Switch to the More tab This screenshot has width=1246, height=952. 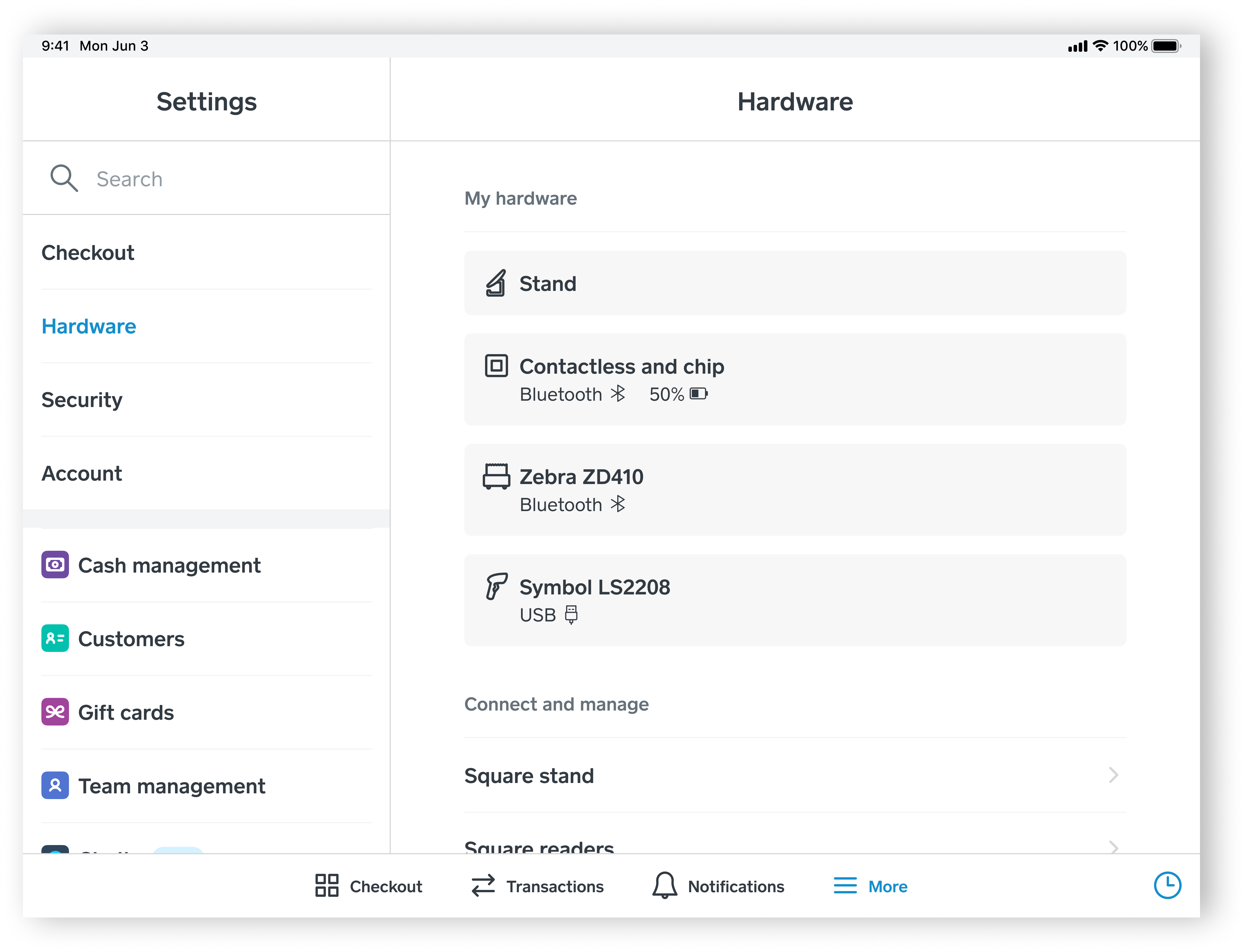(x=870, y=886)
